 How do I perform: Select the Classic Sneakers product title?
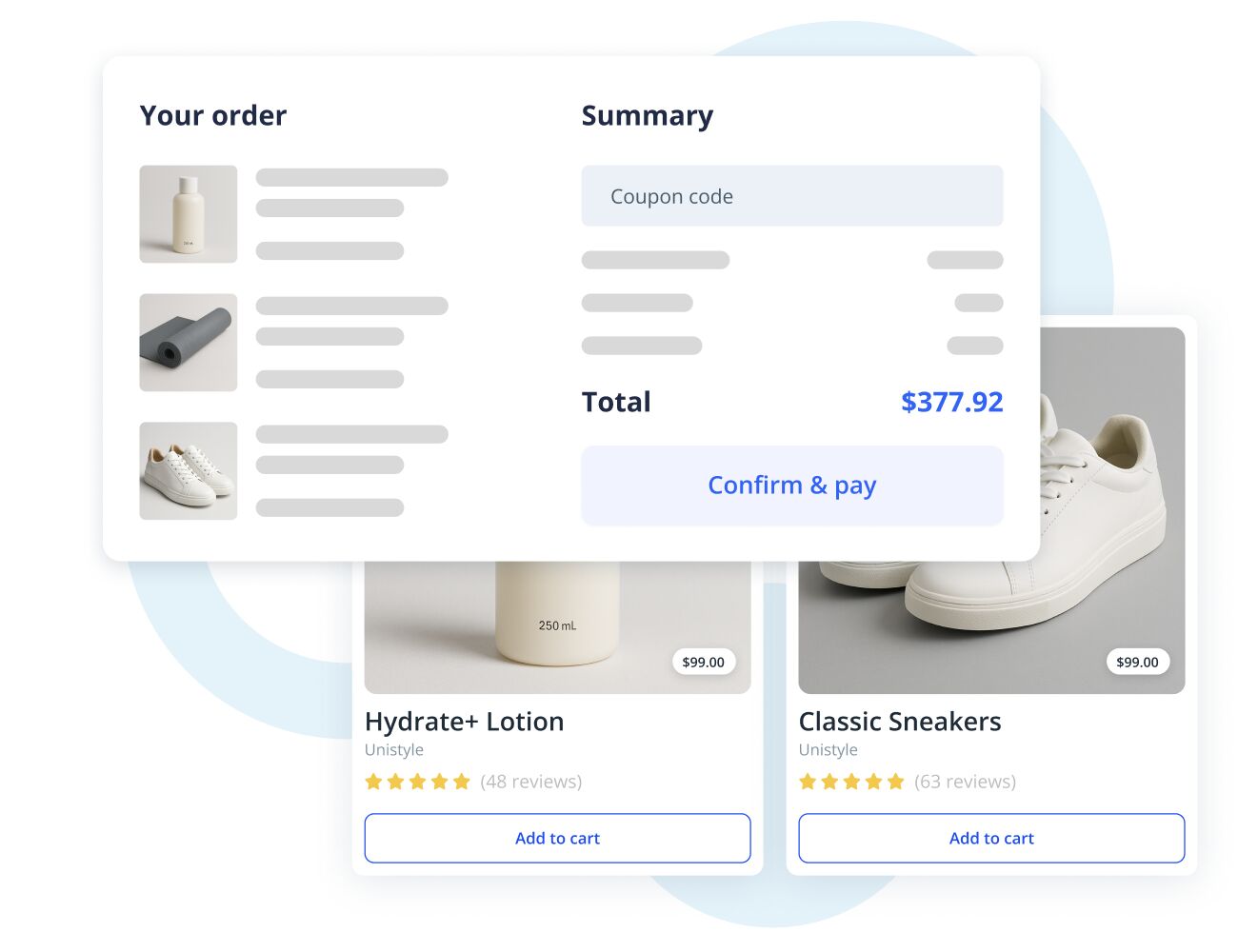900,722
